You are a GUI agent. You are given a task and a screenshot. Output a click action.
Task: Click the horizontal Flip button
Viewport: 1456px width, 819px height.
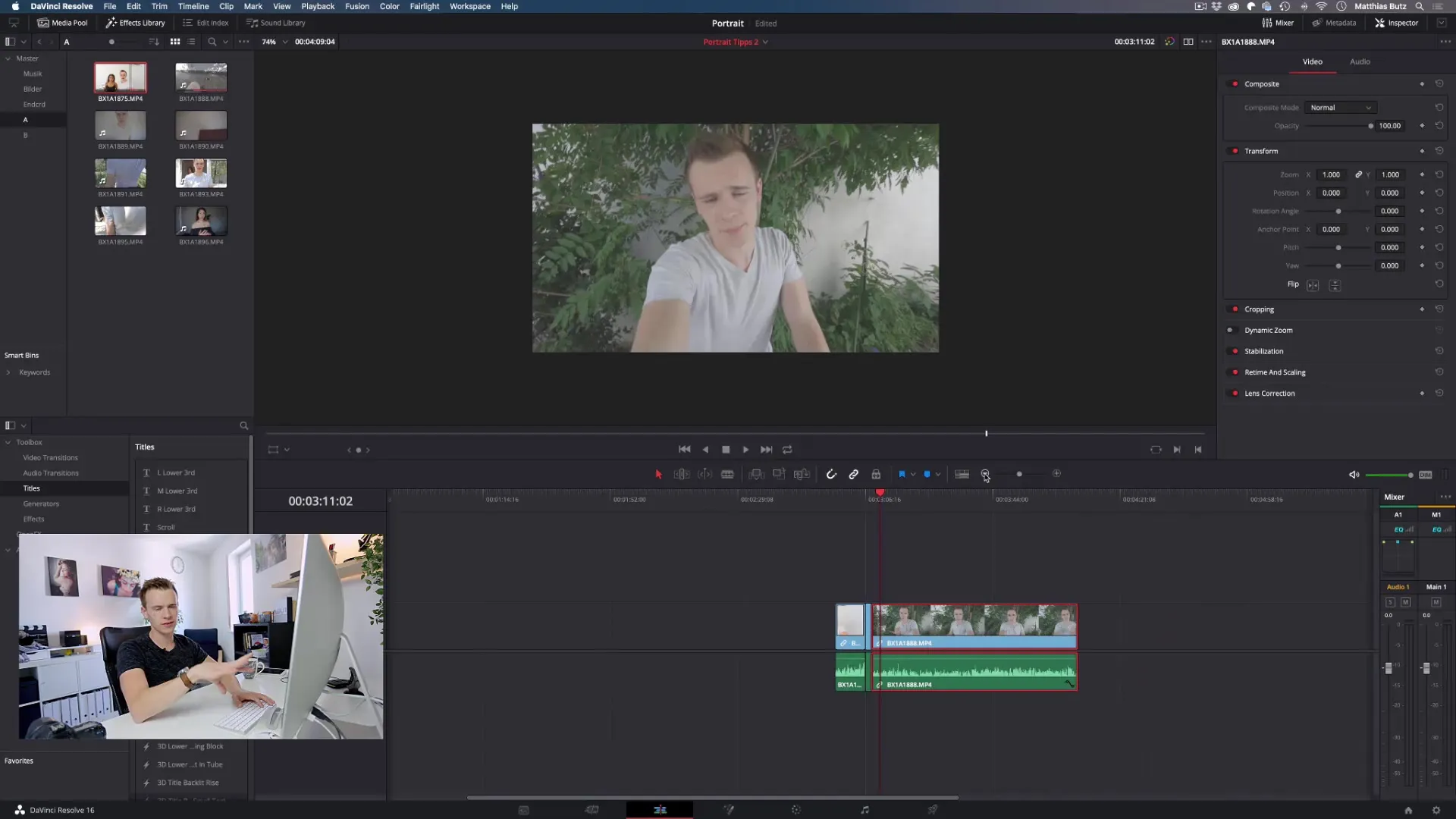point(1313,285)
